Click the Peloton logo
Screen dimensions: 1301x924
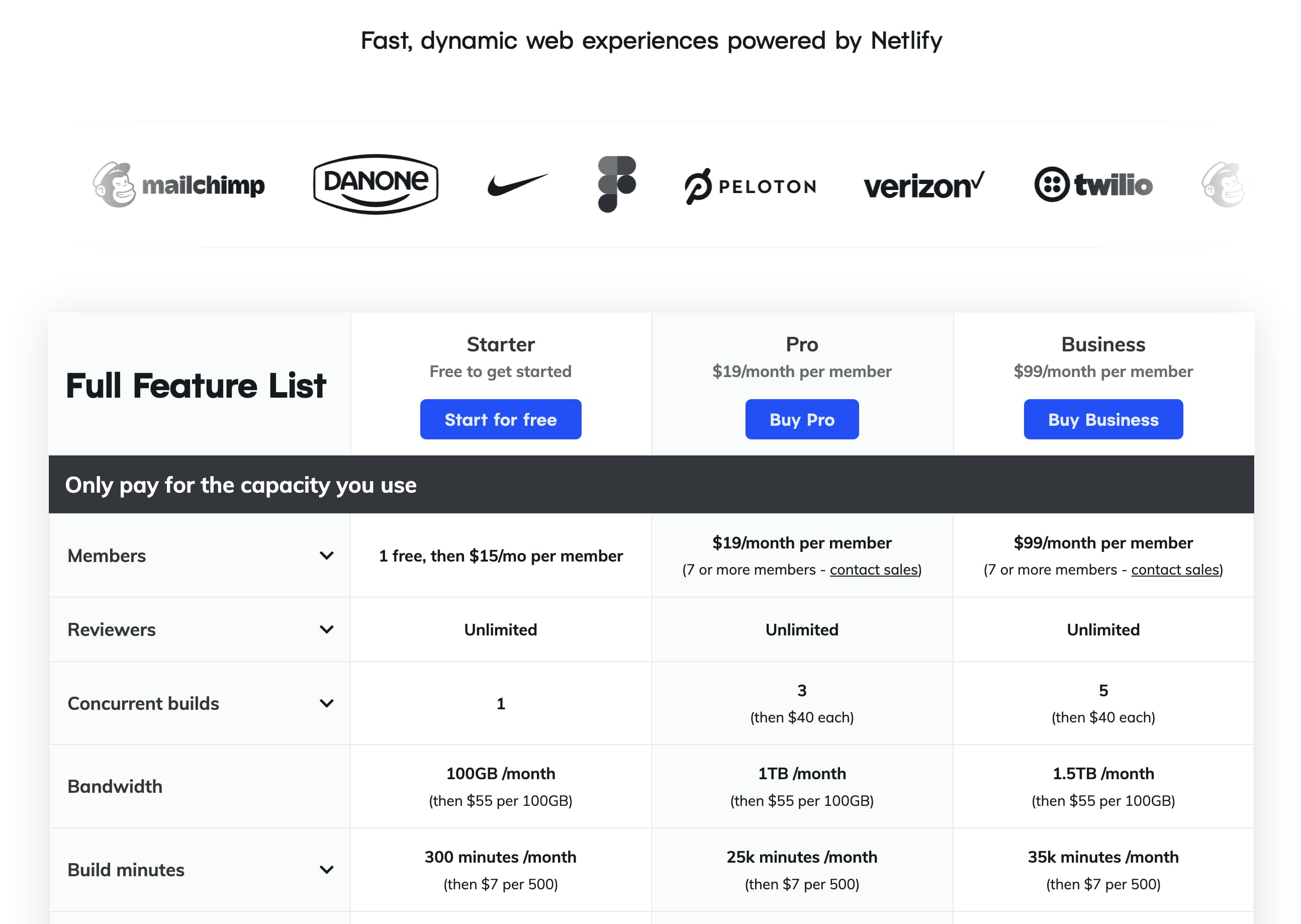(751, 186)
